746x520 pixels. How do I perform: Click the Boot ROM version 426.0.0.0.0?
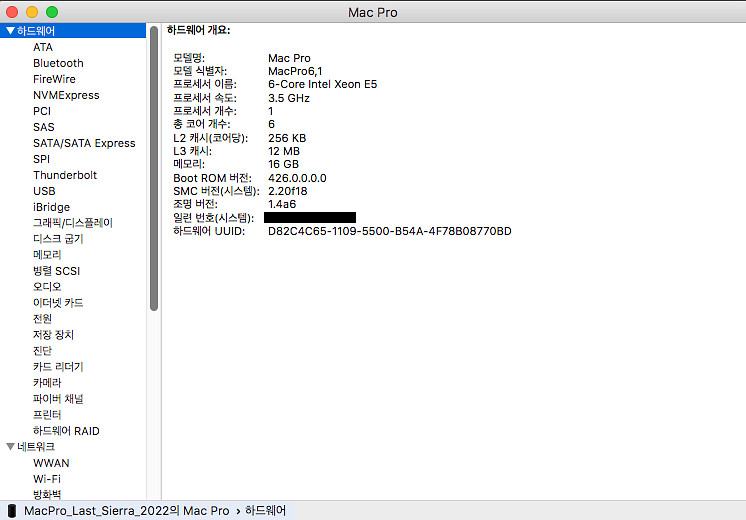coord(297,178)
